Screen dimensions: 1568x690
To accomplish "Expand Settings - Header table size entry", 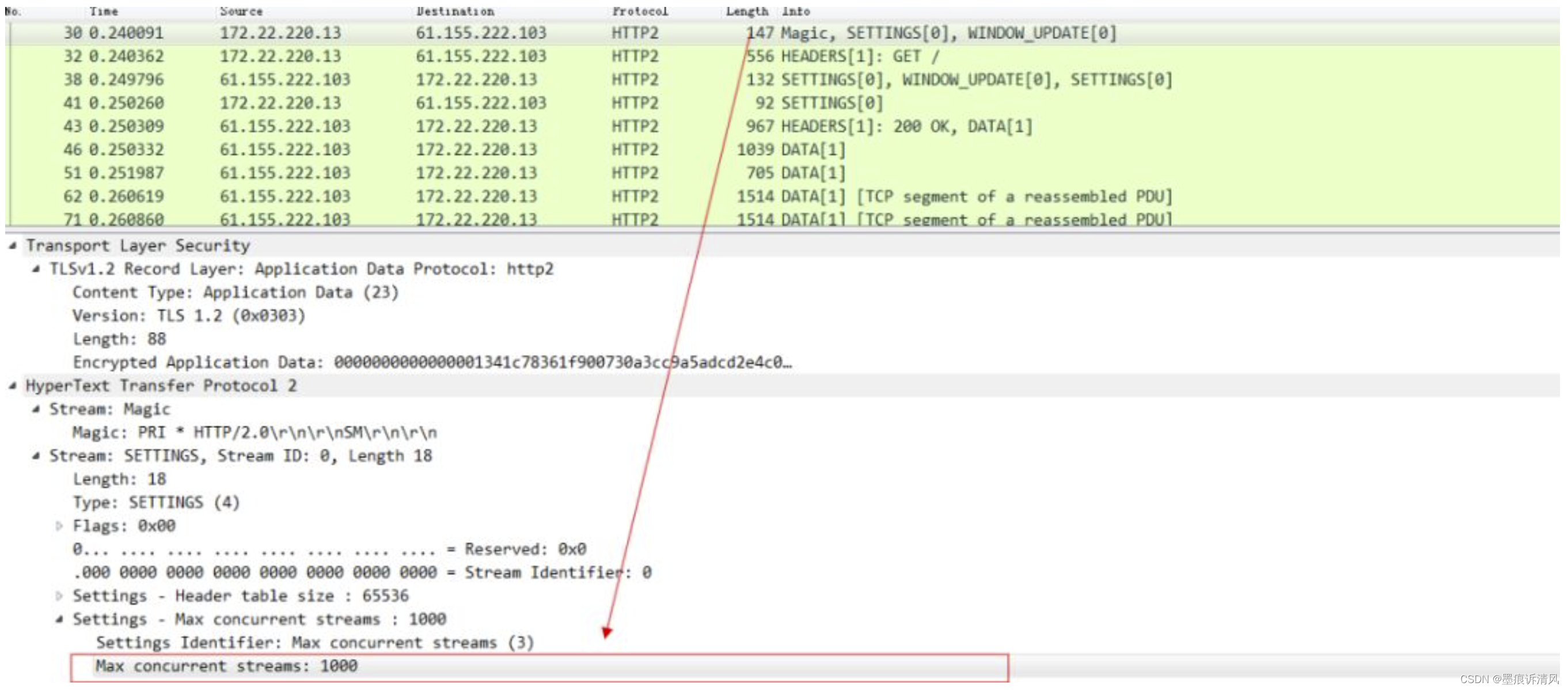I will (59, 596).
